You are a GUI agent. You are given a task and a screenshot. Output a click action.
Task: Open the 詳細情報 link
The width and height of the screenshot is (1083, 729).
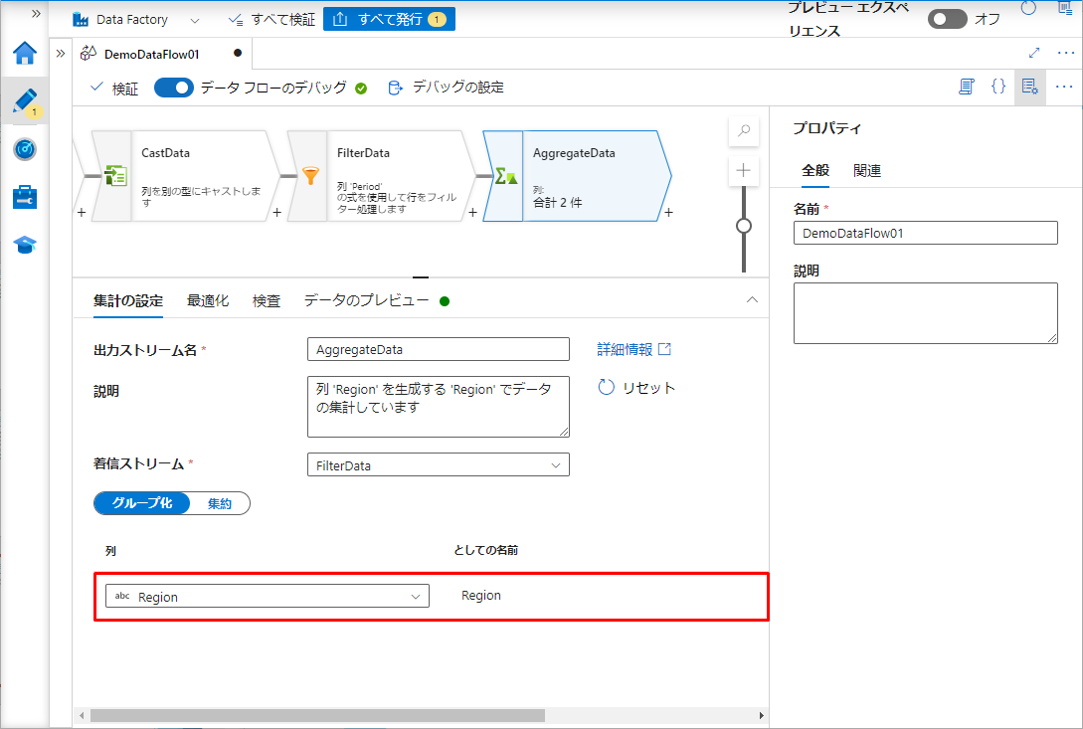point(633,350)
